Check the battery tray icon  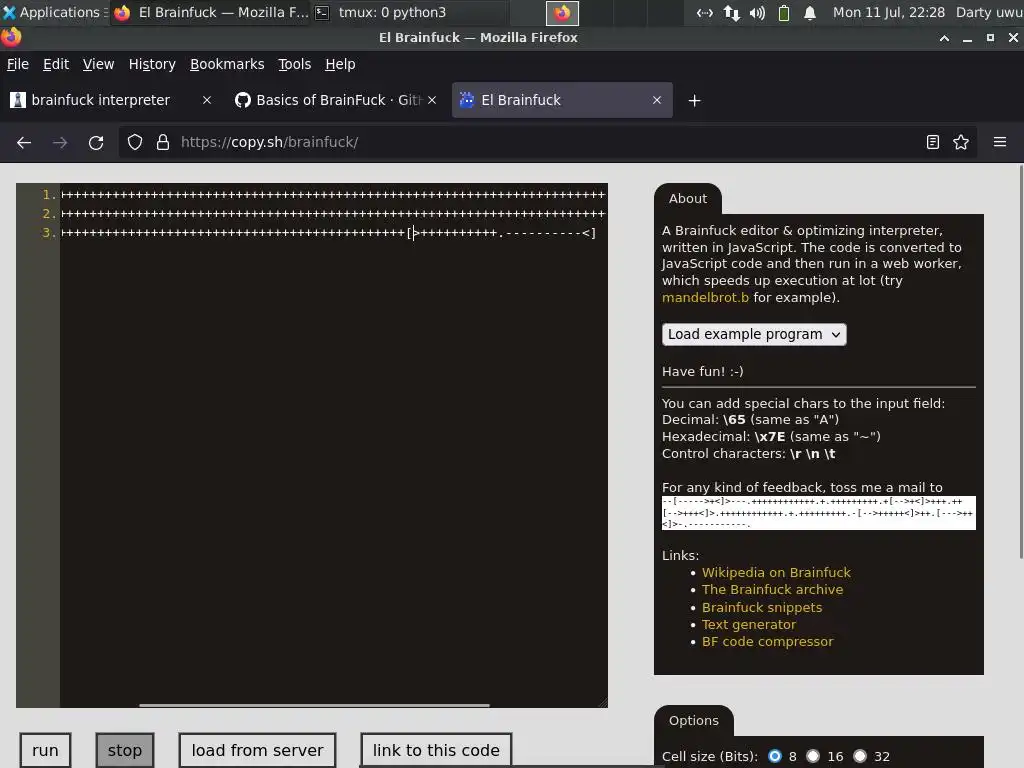pyautogui.click(x=784, y=12)
